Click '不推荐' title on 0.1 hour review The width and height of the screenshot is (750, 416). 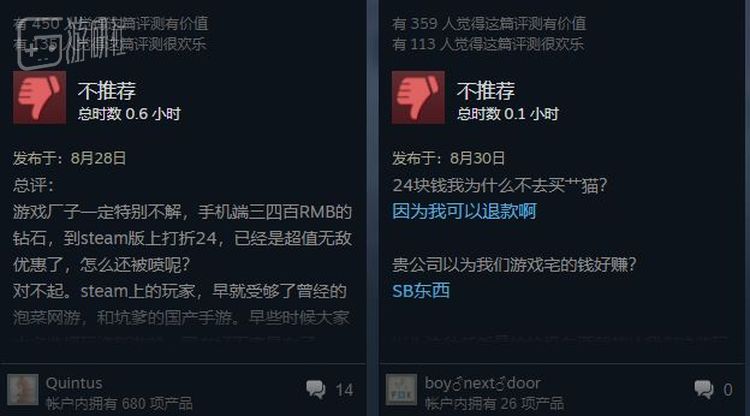tap(486, 90)
